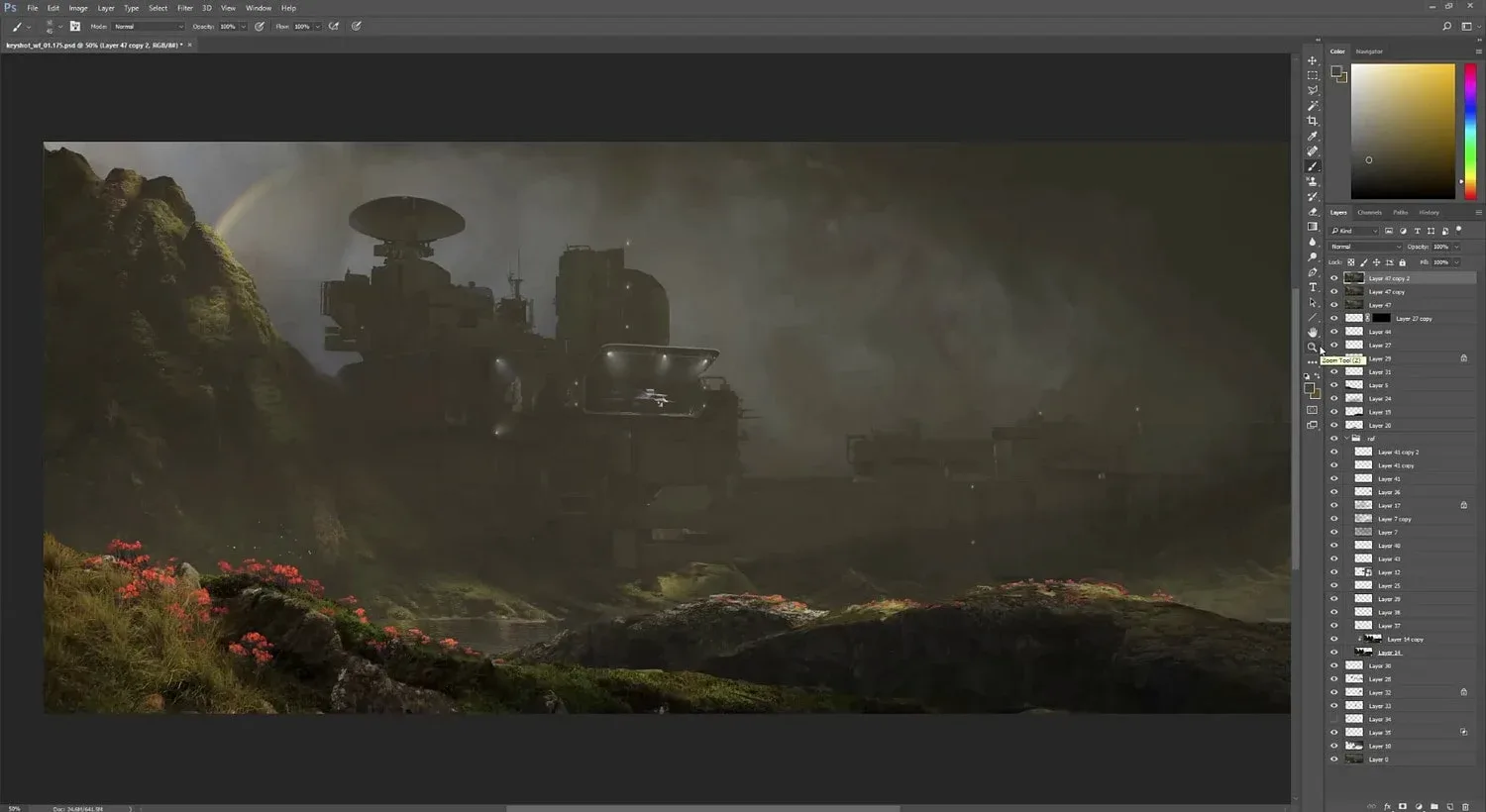Open the Filter menu
The image size is (1486, 812).
pyautogui.click(x=185, y=8)
